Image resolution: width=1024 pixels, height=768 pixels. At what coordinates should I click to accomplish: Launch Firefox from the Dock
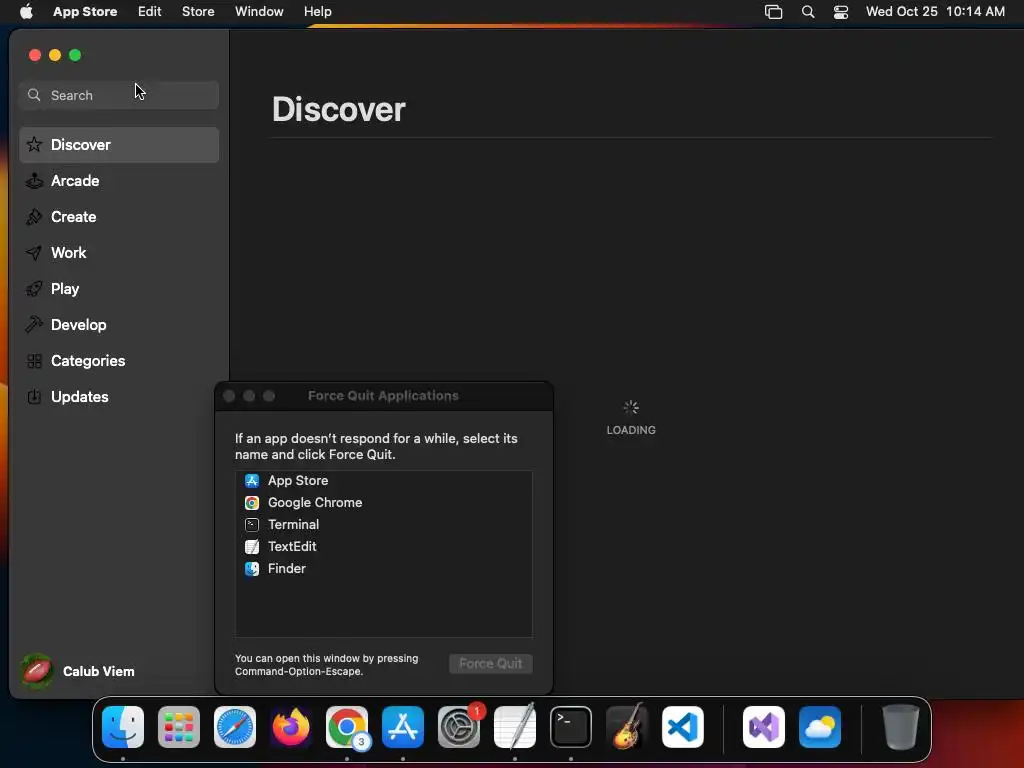(x=291, y=727)
